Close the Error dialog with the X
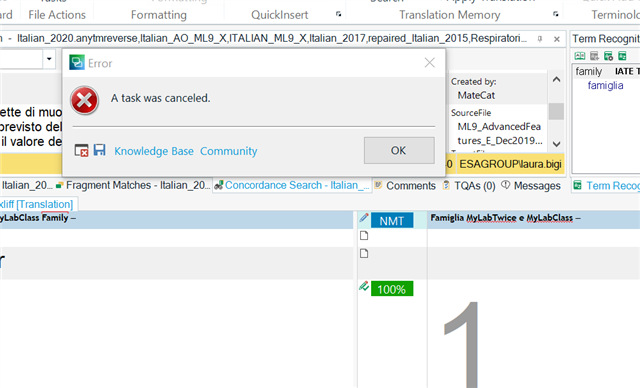The height and width of the screenshot is (388, 640). click(x=429, y=62)
